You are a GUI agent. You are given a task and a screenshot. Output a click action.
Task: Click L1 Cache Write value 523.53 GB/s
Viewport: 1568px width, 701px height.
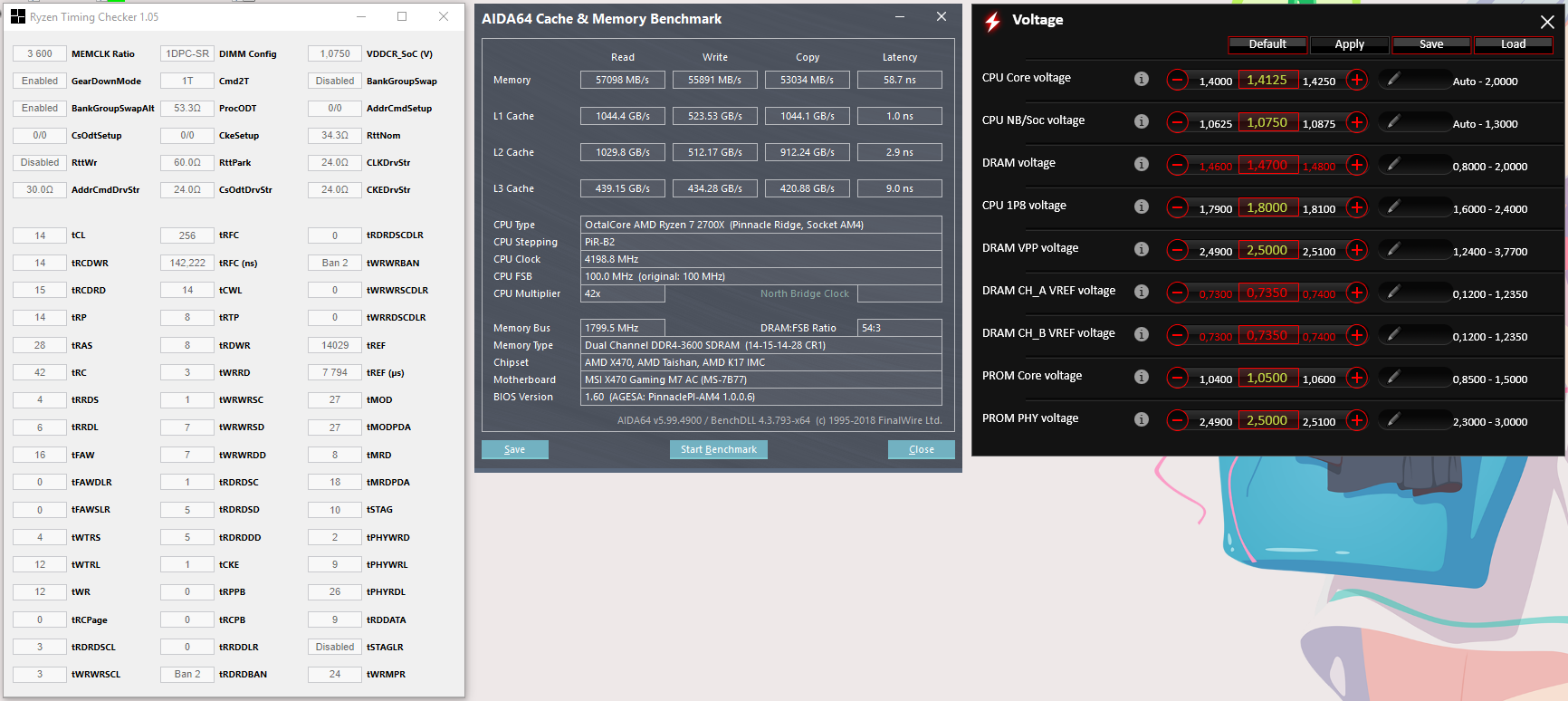pyautogui.click(x=715, y=116)
